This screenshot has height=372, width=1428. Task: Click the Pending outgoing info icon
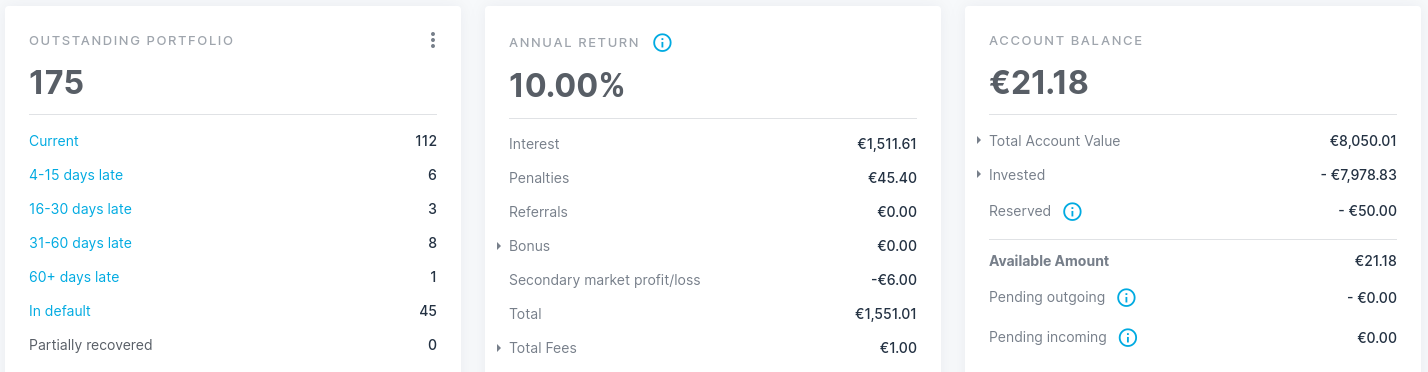click(x=1126, y=298)
